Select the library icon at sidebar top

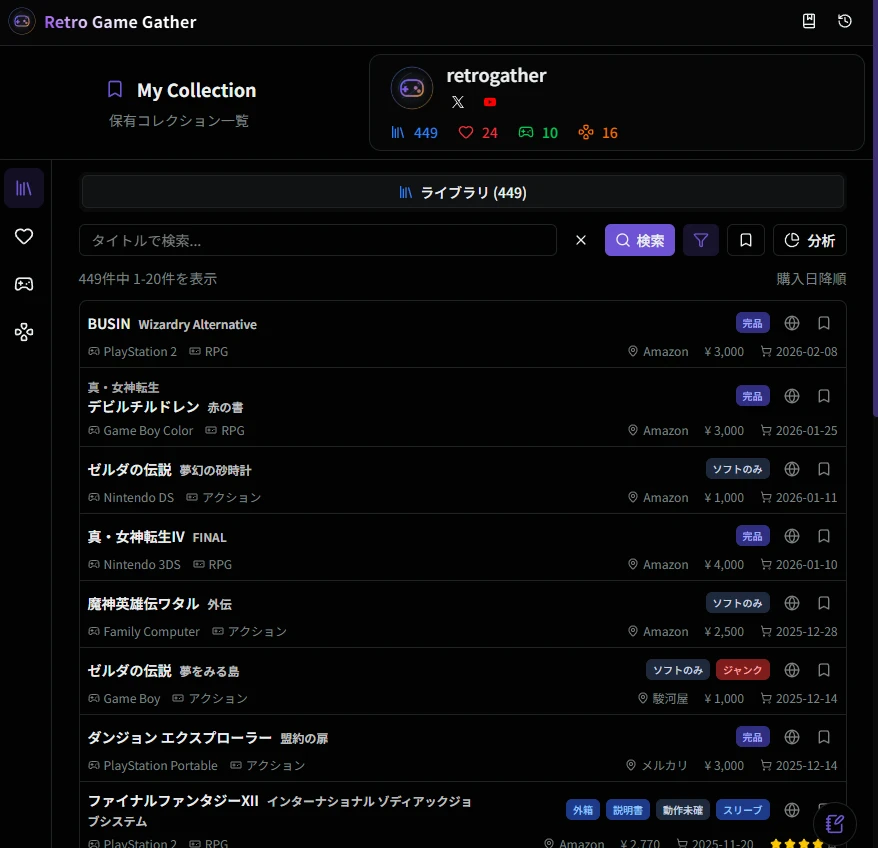point(24,188)
